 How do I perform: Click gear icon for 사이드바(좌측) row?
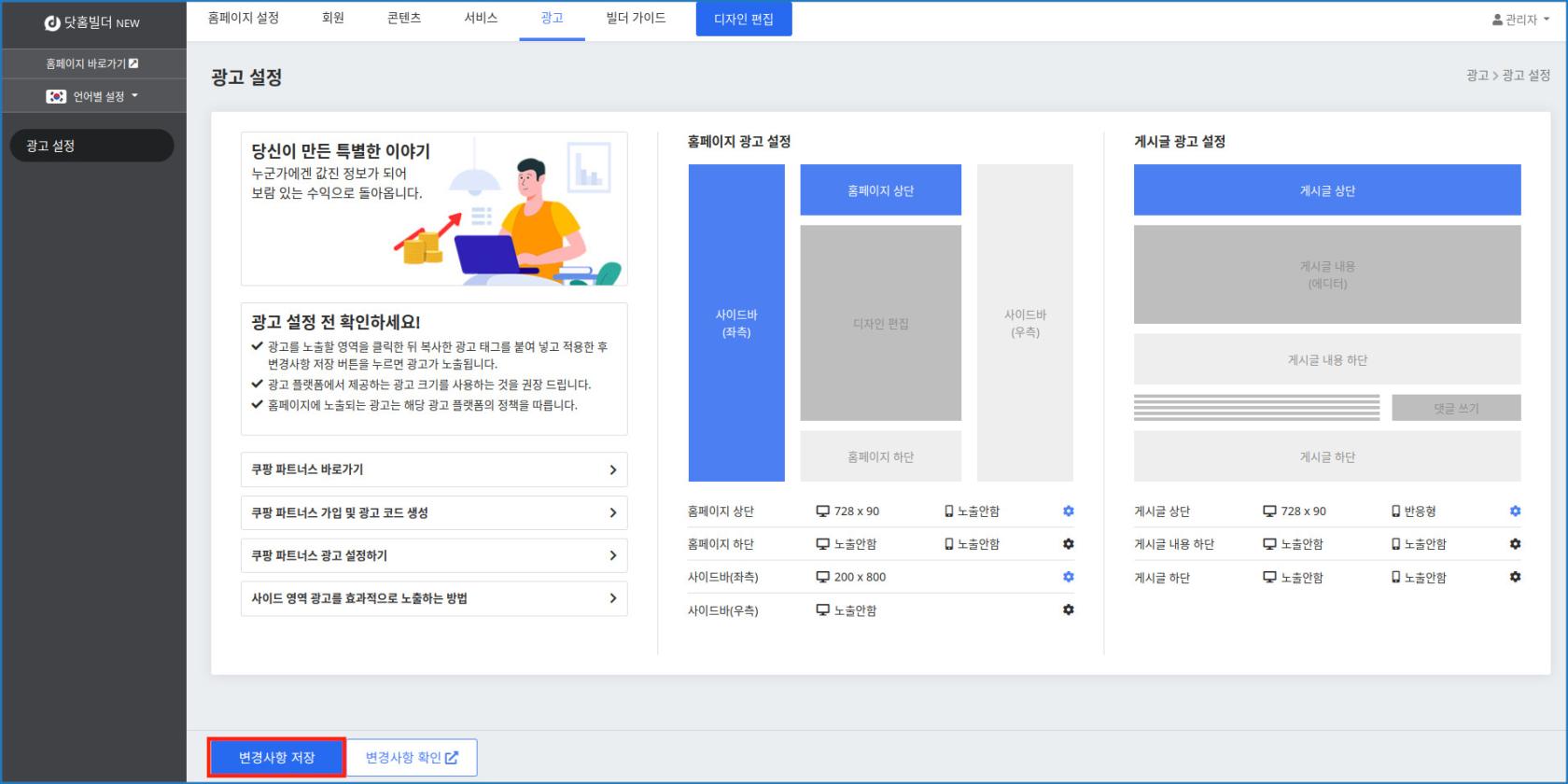1068,577
